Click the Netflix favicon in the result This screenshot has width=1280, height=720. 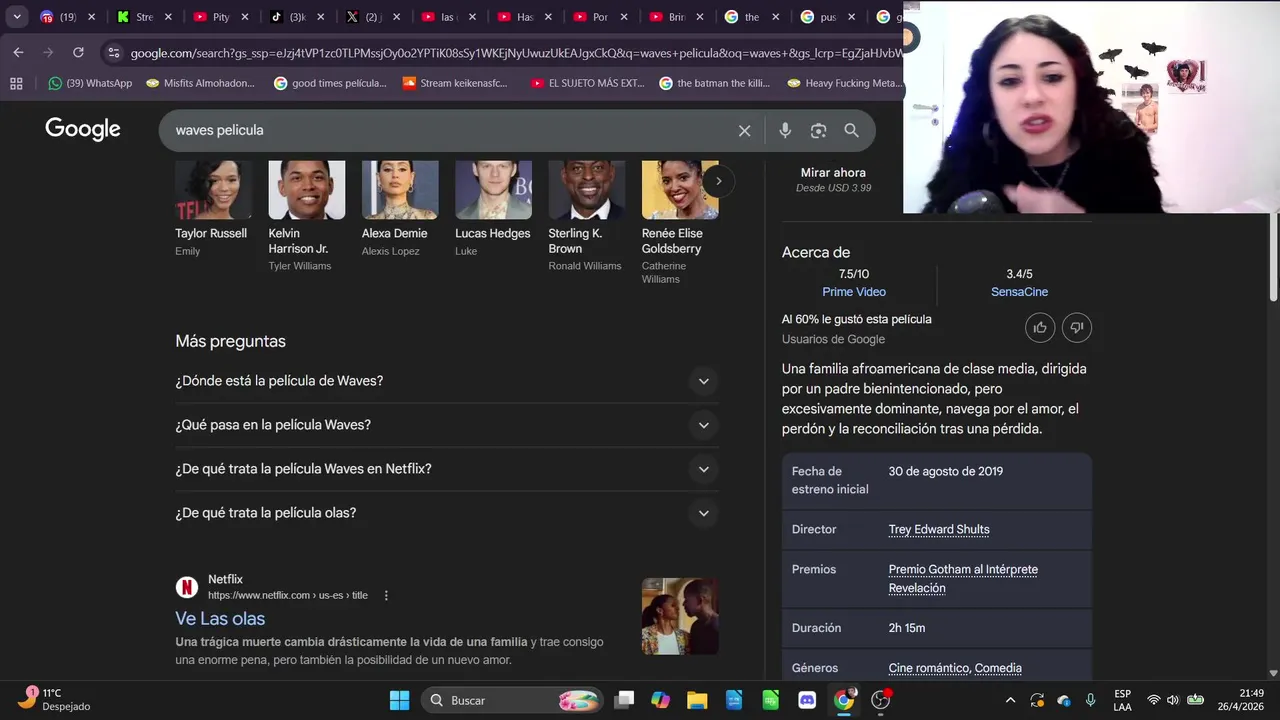point(187,587)
